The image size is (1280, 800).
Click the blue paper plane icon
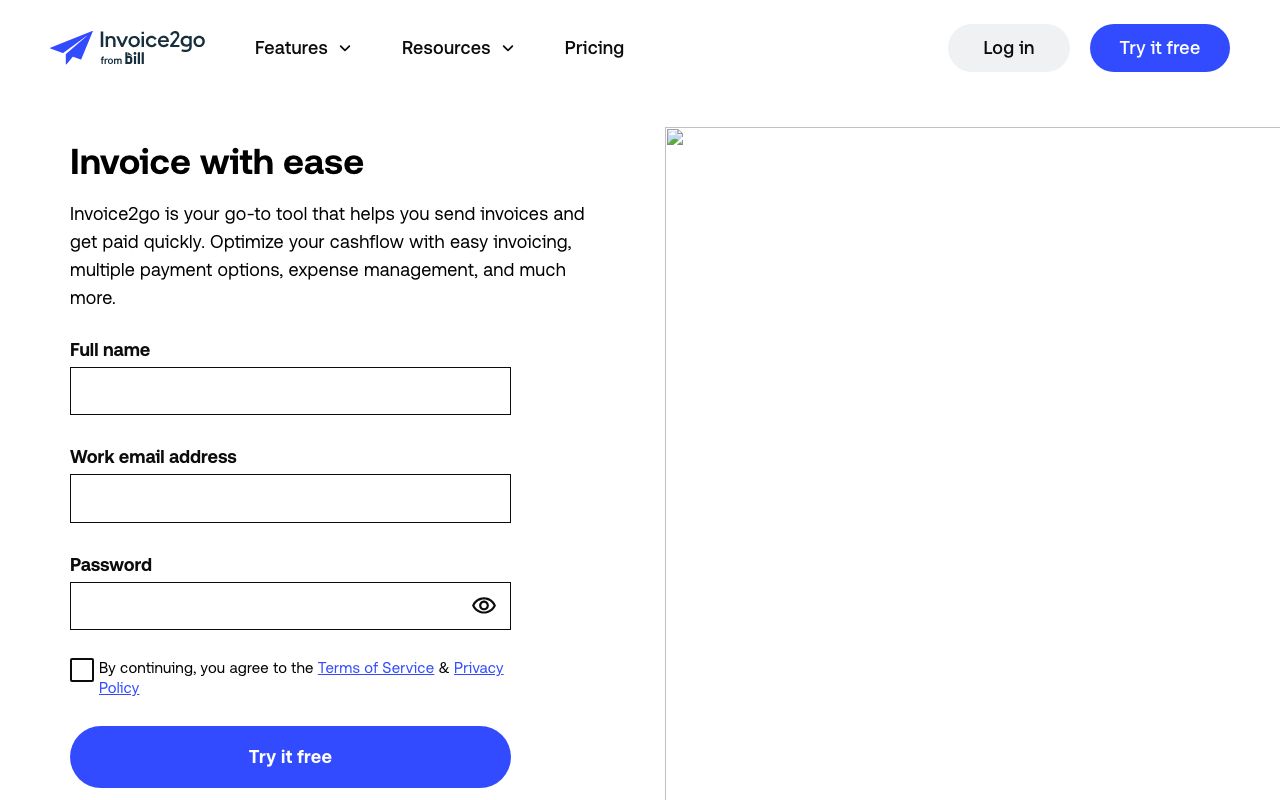pos(72,47)
